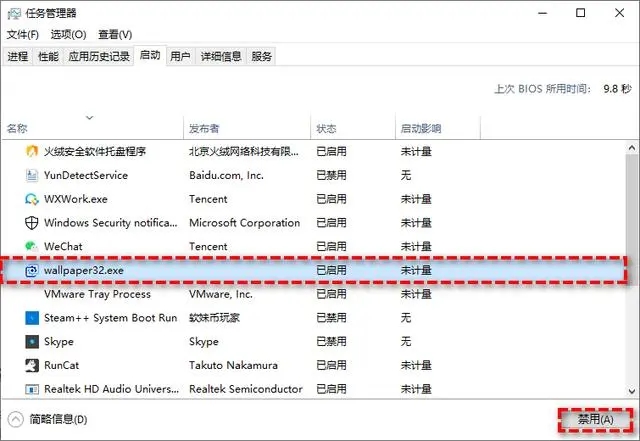Click the 禁用(A) button
The width and height of the screenshot is (640, 441).
(x=596, y=419)
